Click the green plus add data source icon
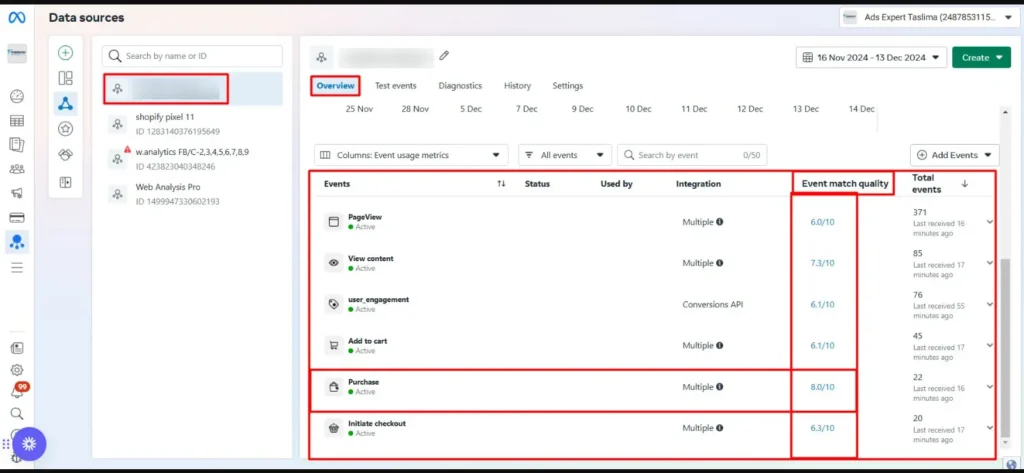Screen dimensions: 1024x473 click(x=65, y=53)
